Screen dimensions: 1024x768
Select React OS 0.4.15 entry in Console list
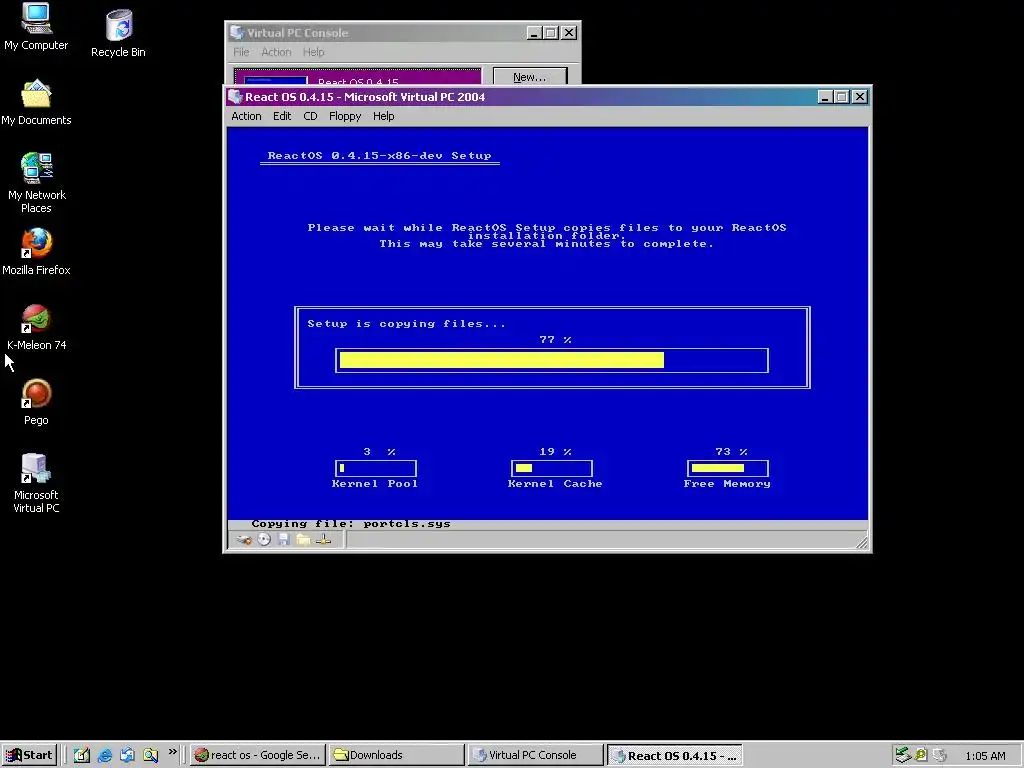357,76
